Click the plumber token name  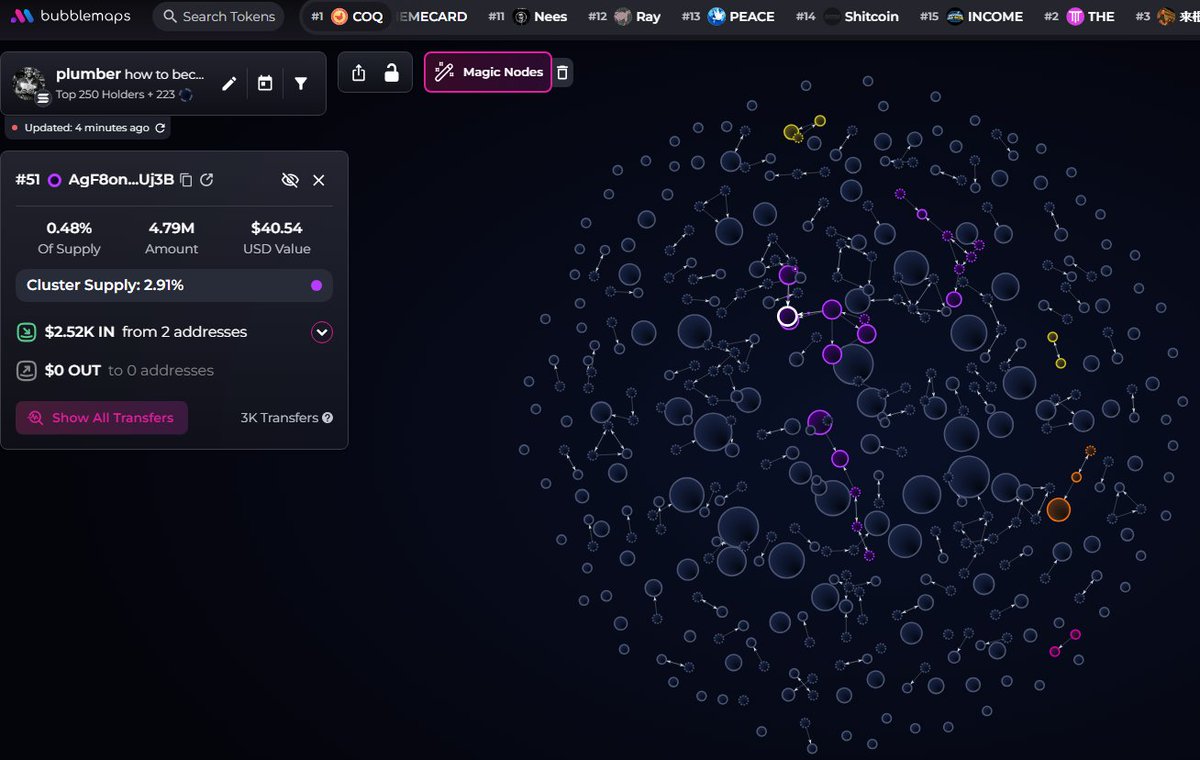click(88, 74)
